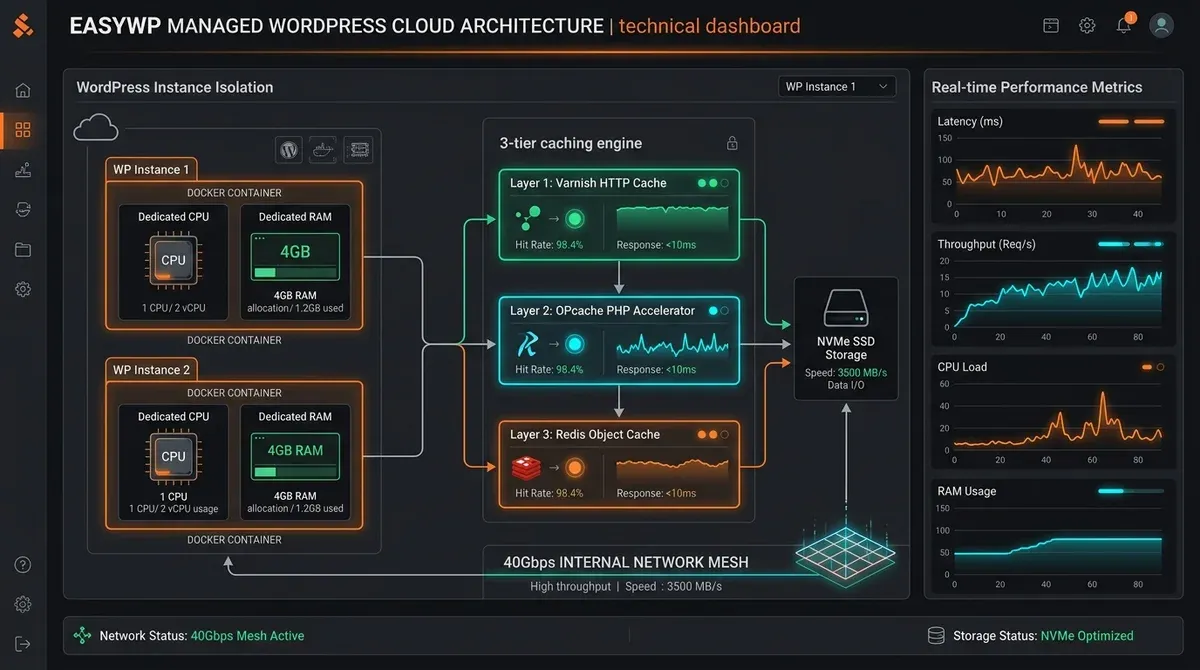Click the lock icon in the caching engine
The width and height of the screenshot is (1200, 670).
(732, 143)
